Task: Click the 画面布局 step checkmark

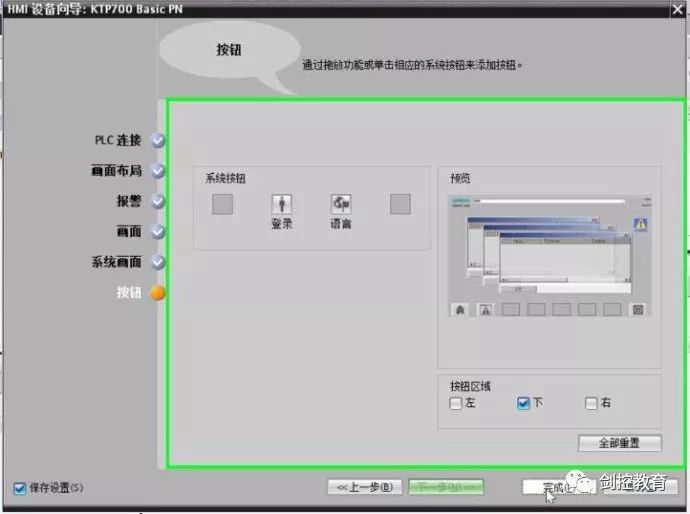Action: (x=158, y=171)
